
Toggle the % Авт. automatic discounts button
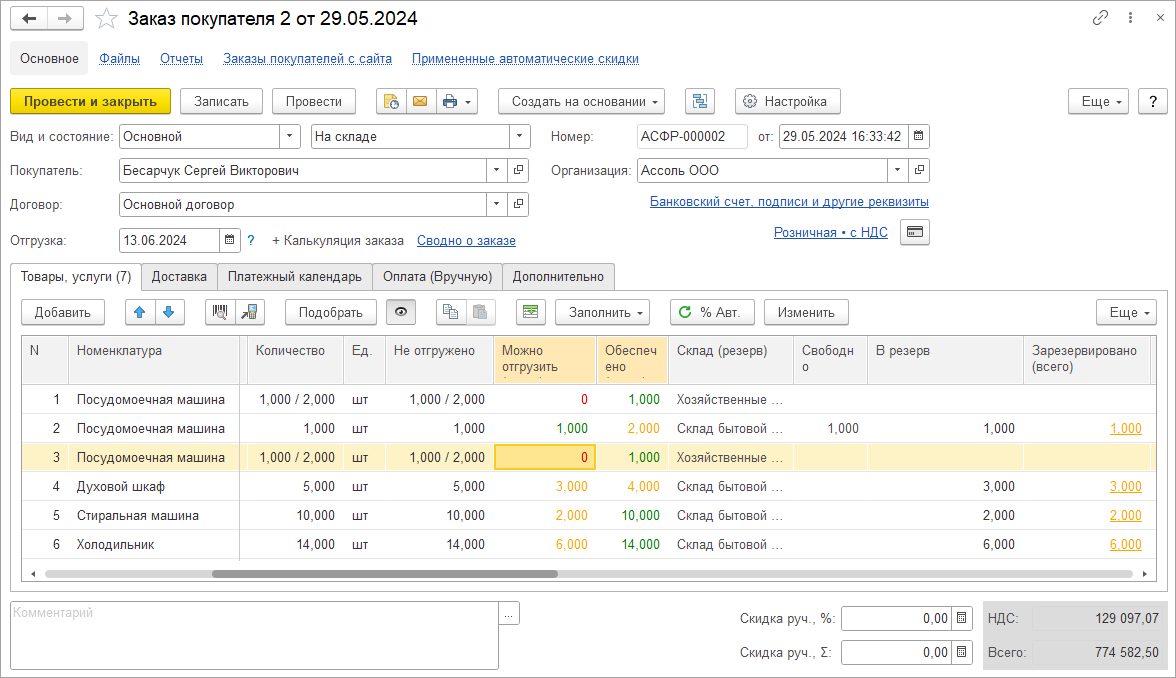(711, 312)
